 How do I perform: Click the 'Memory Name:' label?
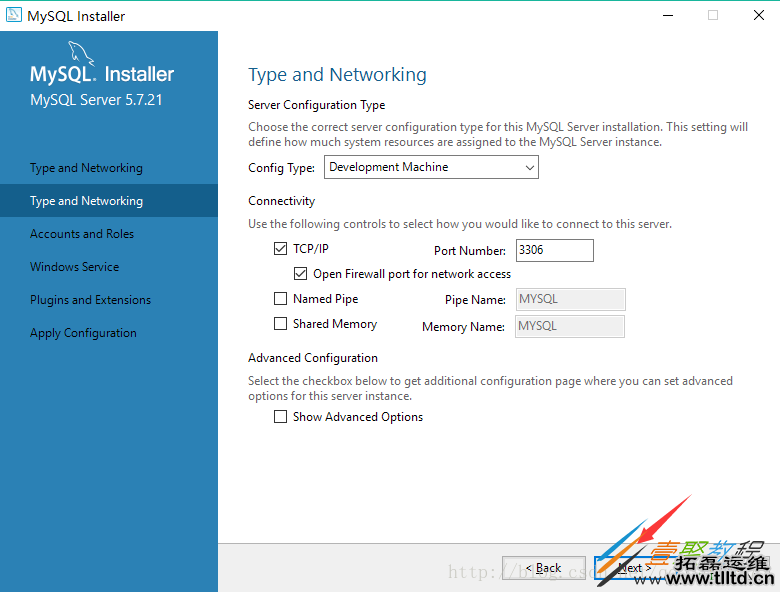(463, 327)
